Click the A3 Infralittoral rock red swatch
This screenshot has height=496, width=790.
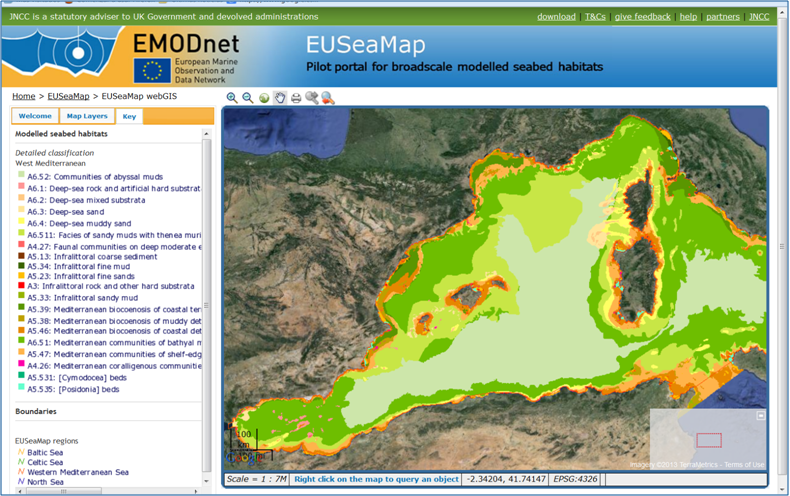point(21,285)
